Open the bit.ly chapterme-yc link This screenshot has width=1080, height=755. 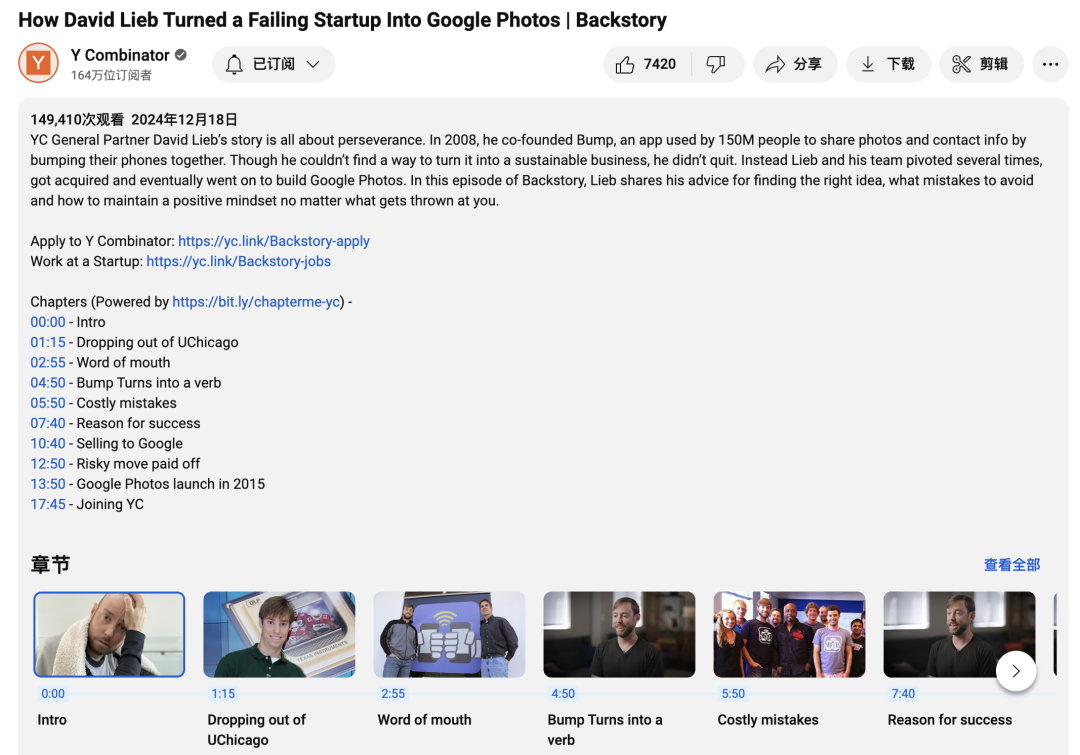pos(256,302)
